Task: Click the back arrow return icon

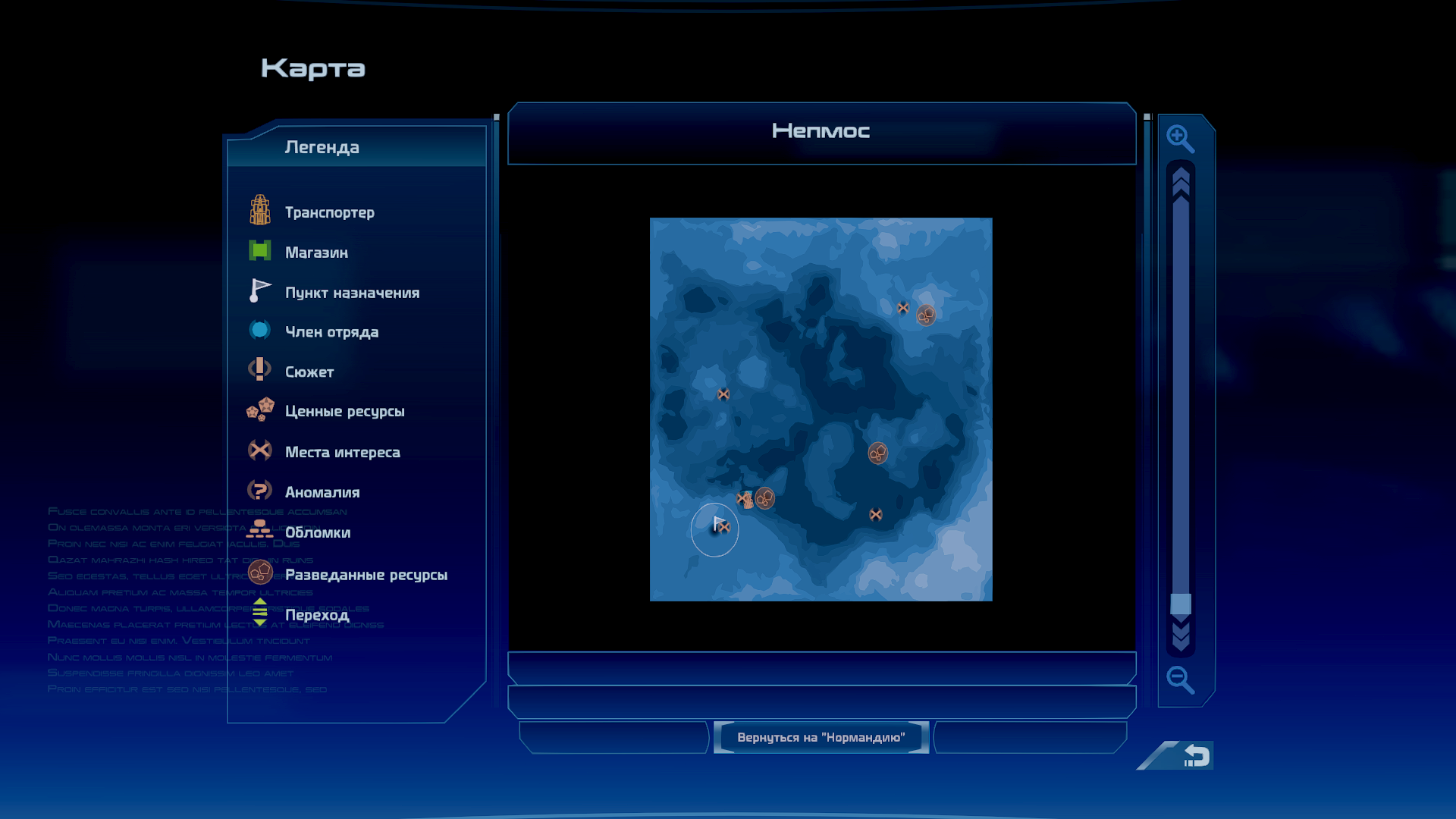Action: (1196, 755)
